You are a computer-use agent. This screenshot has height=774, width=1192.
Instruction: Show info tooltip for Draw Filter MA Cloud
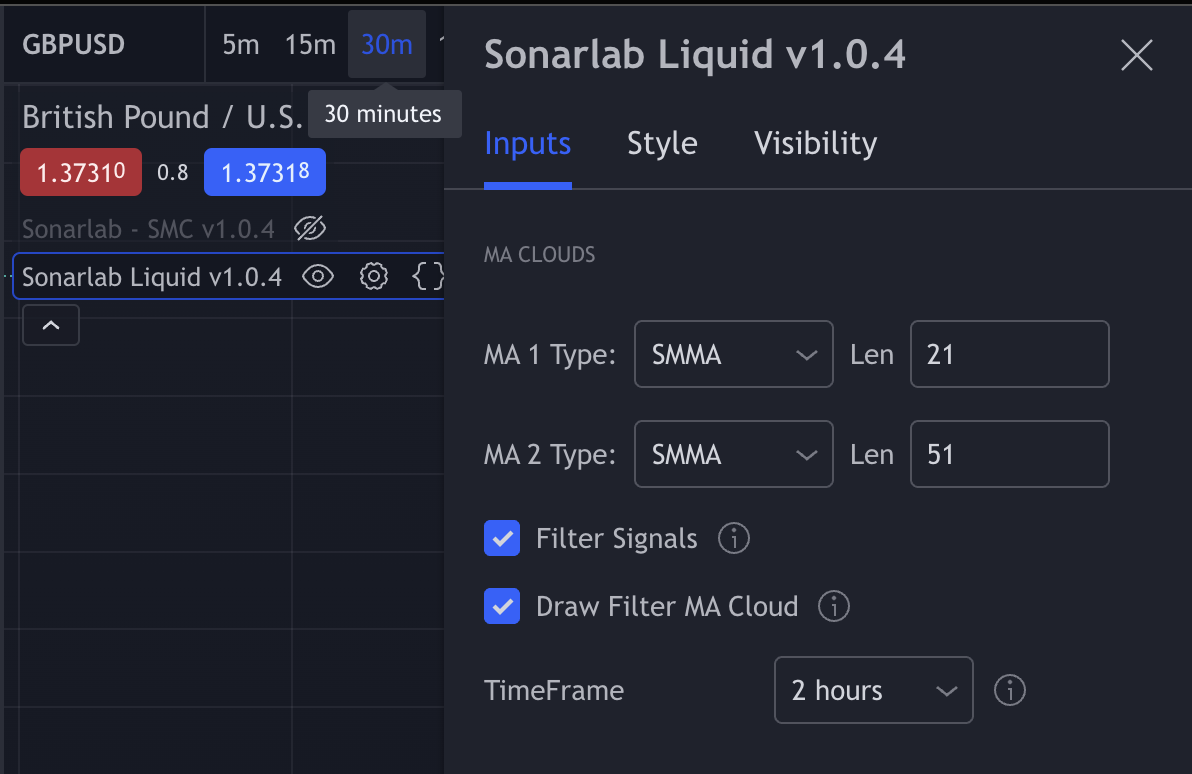click(834, 606)
